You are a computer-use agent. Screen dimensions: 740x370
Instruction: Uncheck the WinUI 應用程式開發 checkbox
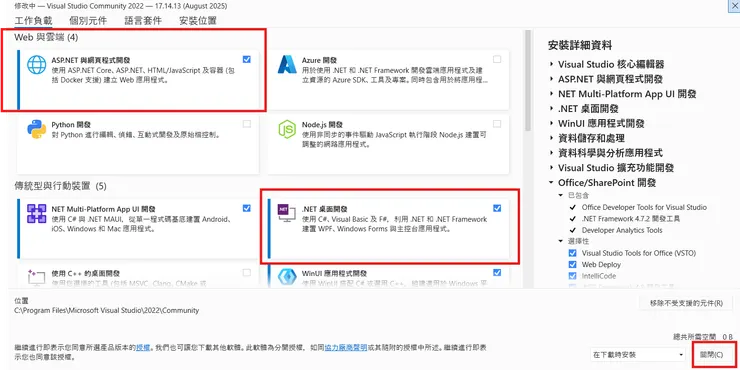(x=497, y=273)
